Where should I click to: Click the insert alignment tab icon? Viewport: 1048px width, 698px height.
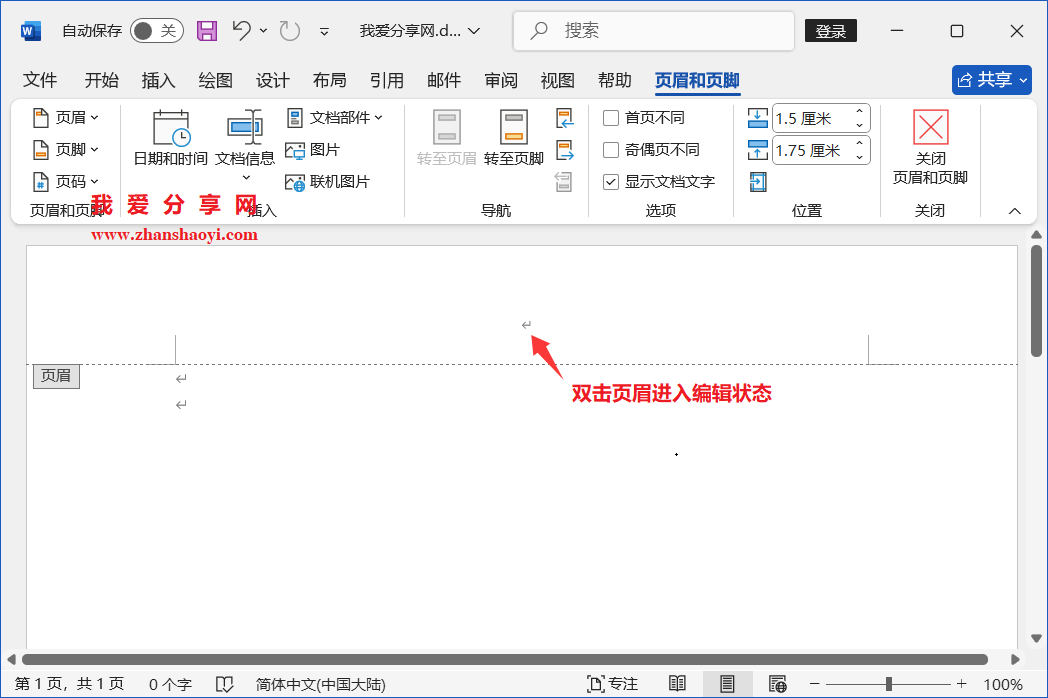(758, 182)
